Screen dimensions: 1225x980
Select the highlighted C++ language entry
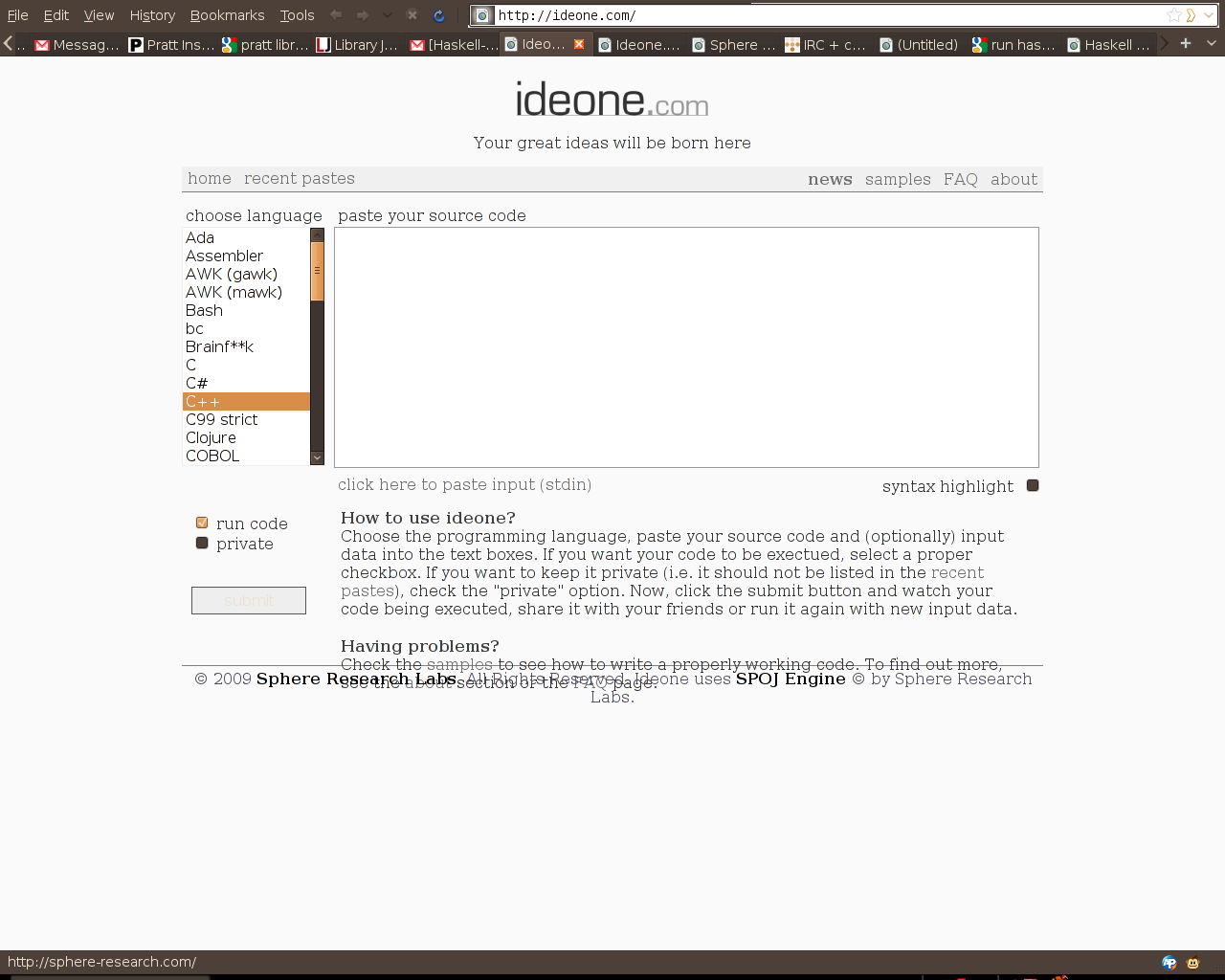[246, 401]
